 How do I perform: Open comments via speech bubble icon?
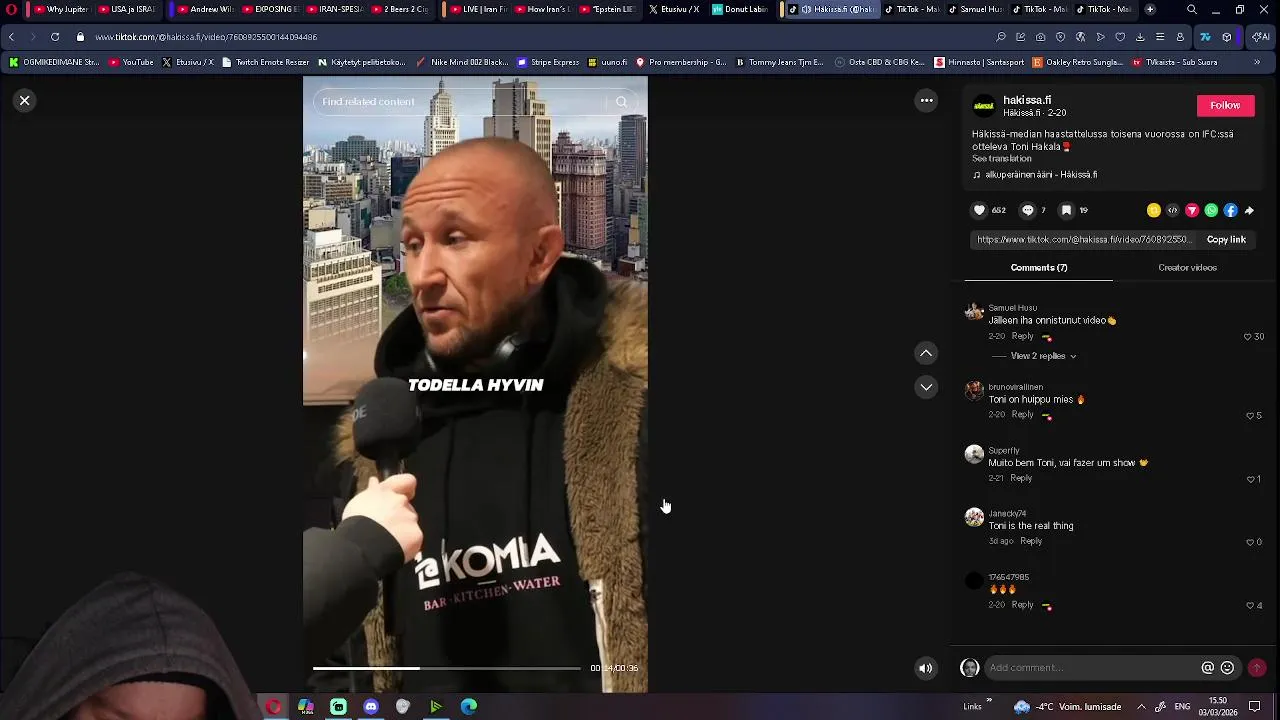pos(1027,210)
